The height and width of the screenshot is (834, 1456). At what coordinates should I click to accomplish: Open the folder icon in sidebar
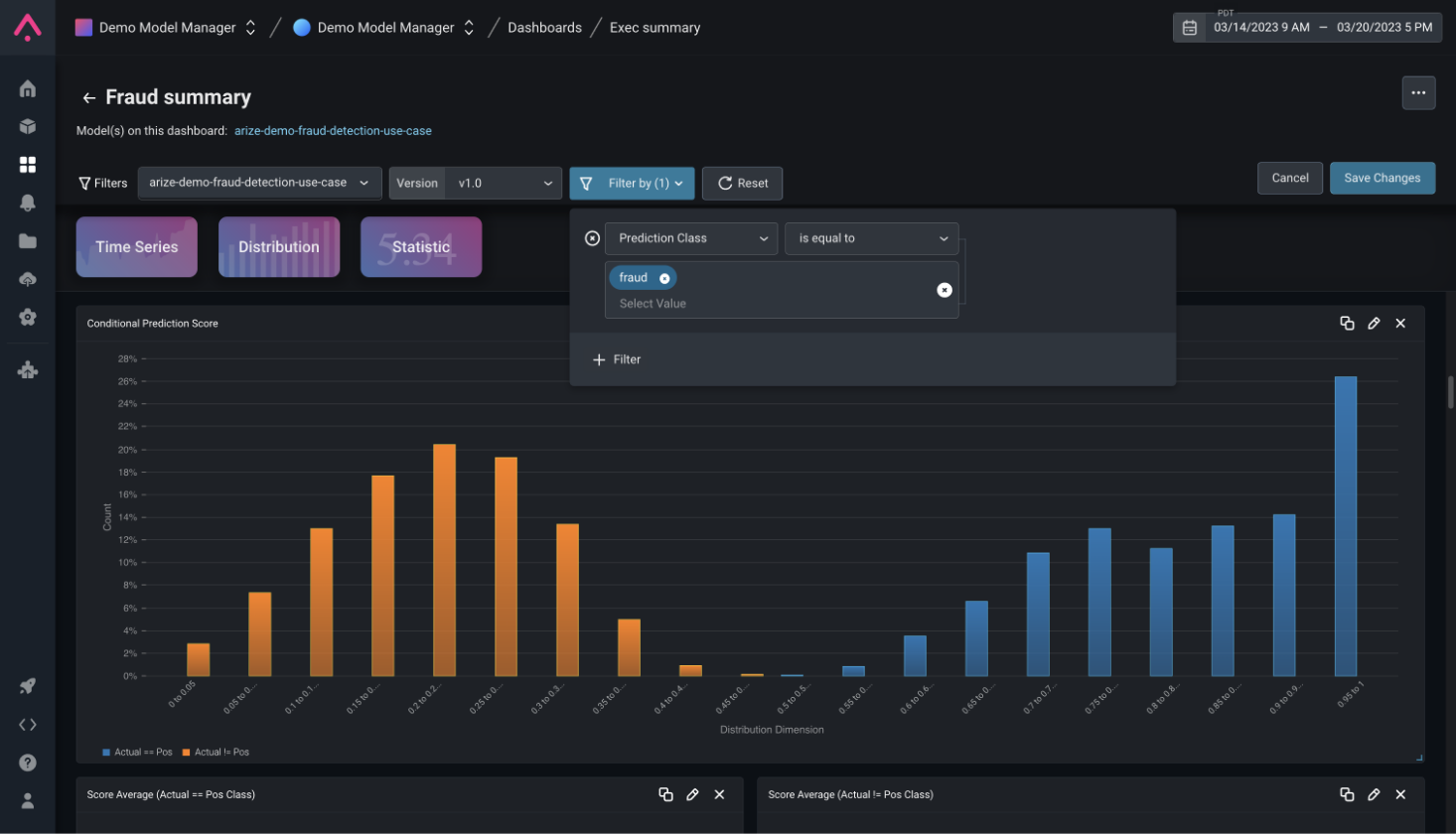[28, 241]
